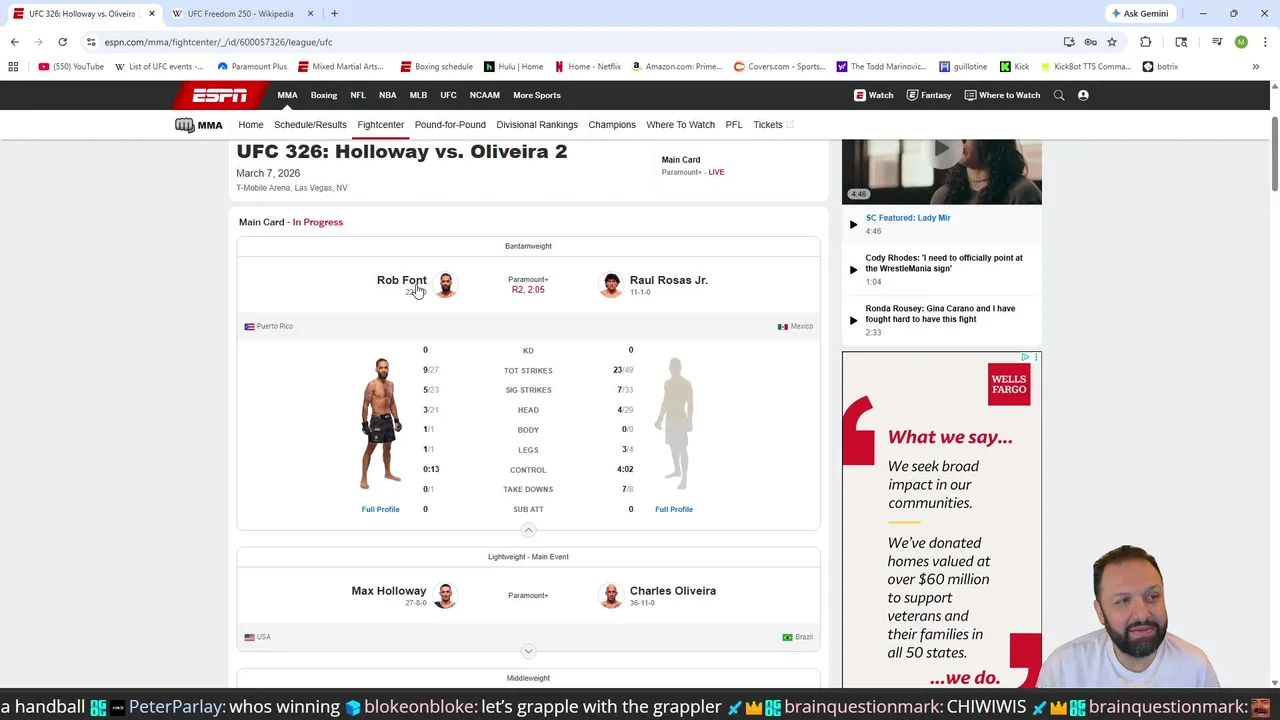Click the Chrome profile avatar
Image resolution: width=1280 pixels, height=720 pixels.
tap(1241, 42)
